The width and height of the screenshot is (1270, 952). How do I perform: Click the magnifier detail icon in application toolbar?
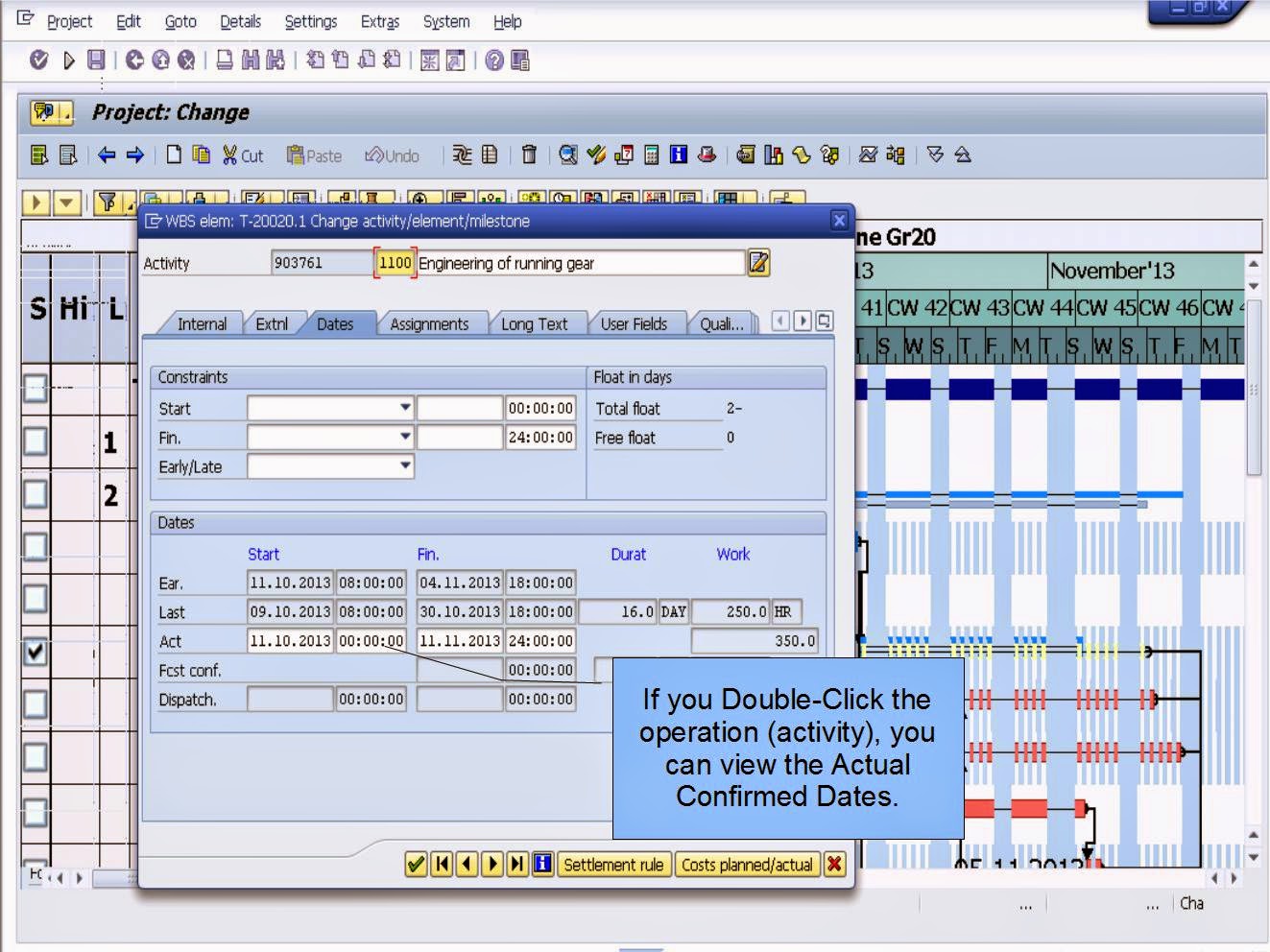(x=568, y=155)
